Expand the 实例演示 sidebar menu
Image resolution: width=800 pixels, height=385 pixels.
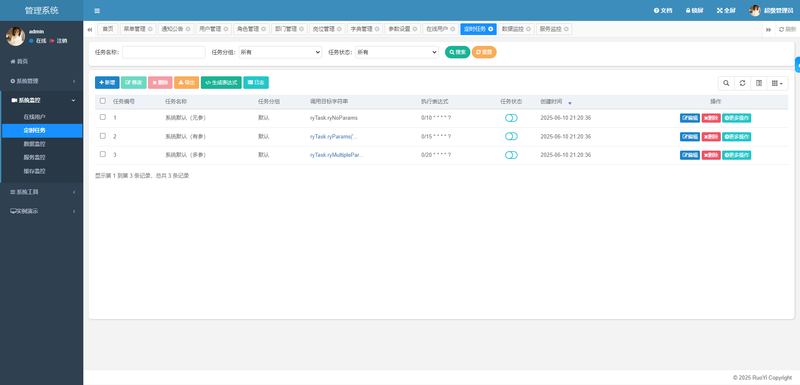pyautogui.click(x=41, y=211)
